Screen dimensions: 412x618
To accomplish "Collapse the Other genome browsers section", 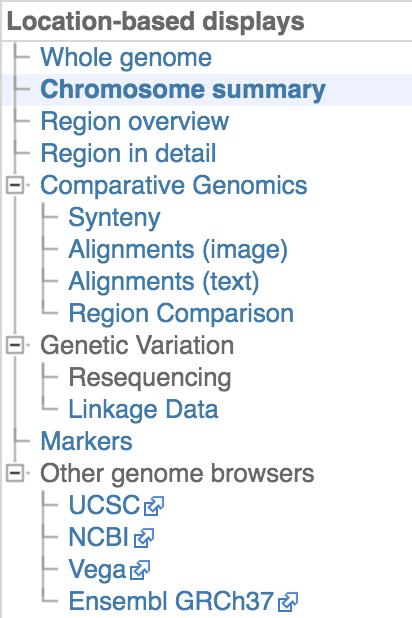I will pyautogui.click(x=15, y=473).
